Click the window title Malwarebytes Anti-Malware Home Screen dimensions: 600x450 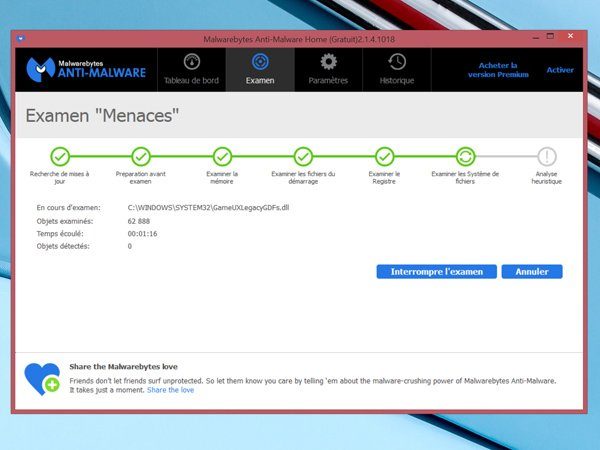[299, 39]
